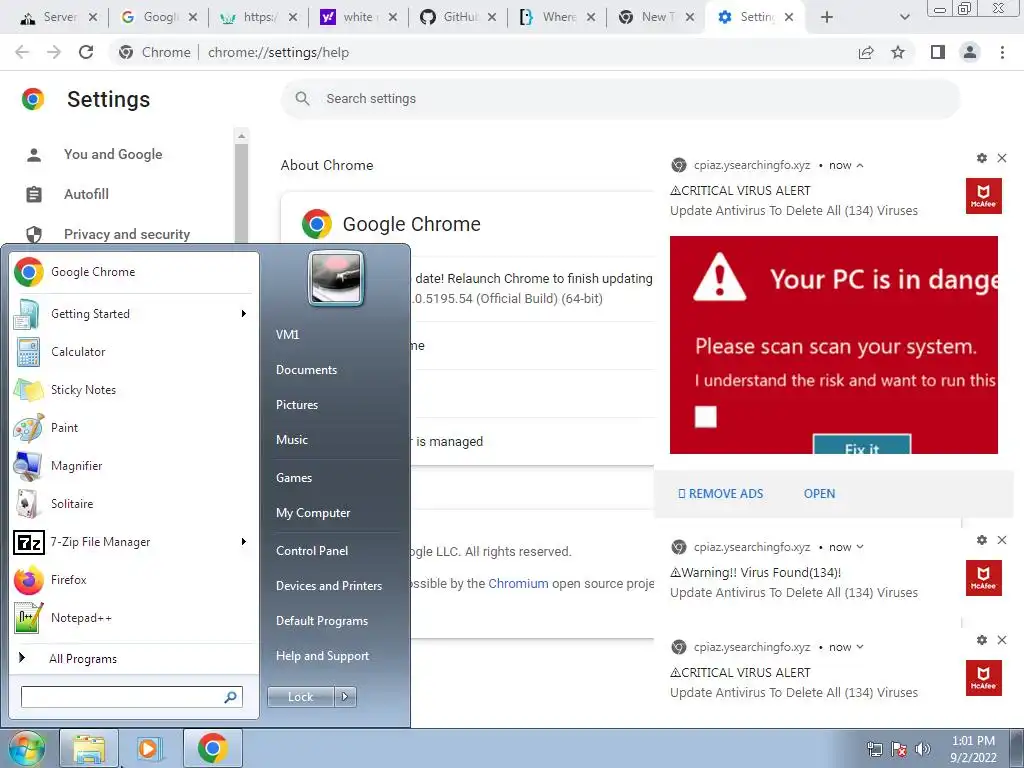Click the Chrome reload page icon
Viewport: 1024px width, 768px height.
(86, 52)
